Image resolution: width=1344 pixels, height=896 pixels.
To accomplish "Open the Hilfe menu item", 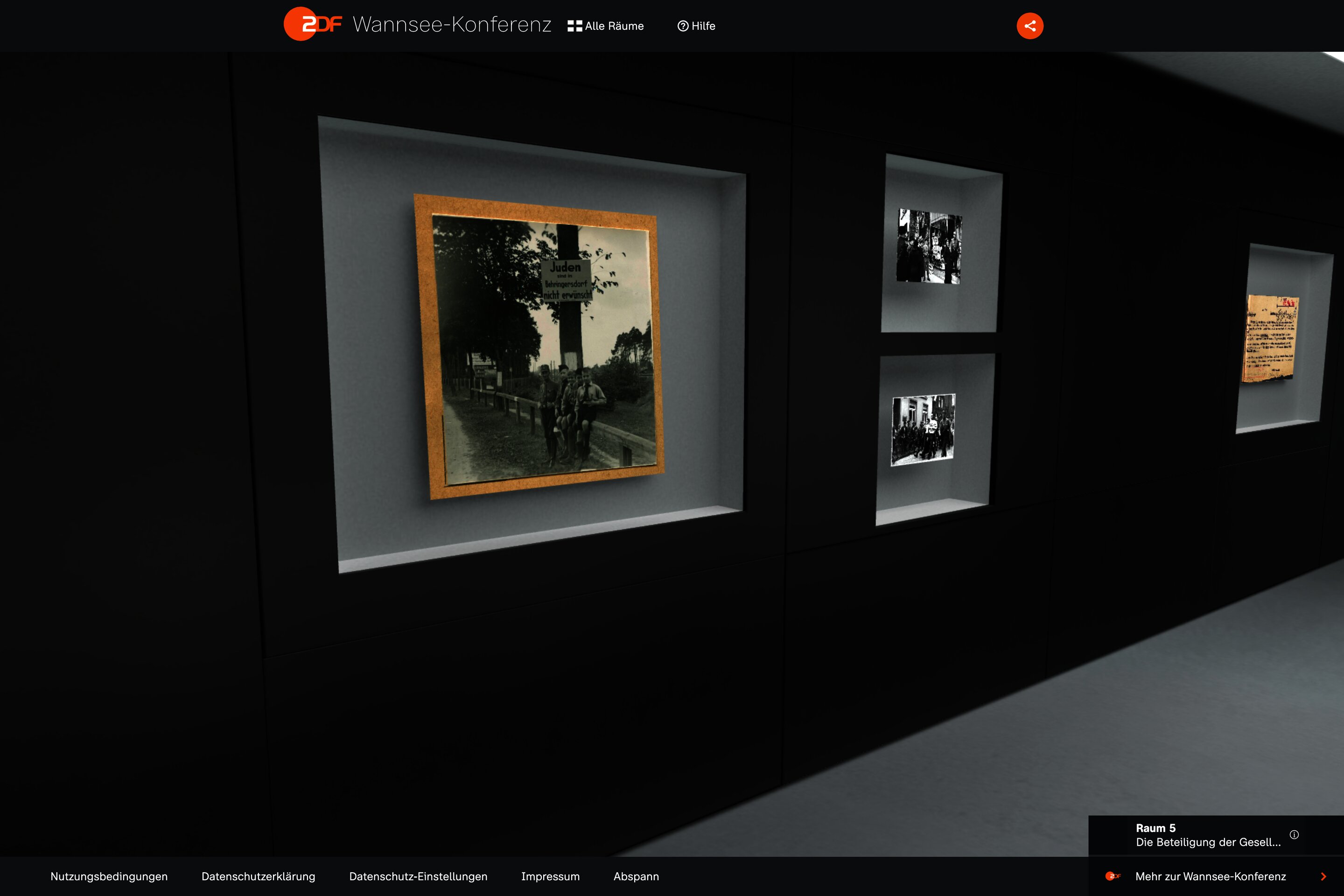I will (703, 26).
